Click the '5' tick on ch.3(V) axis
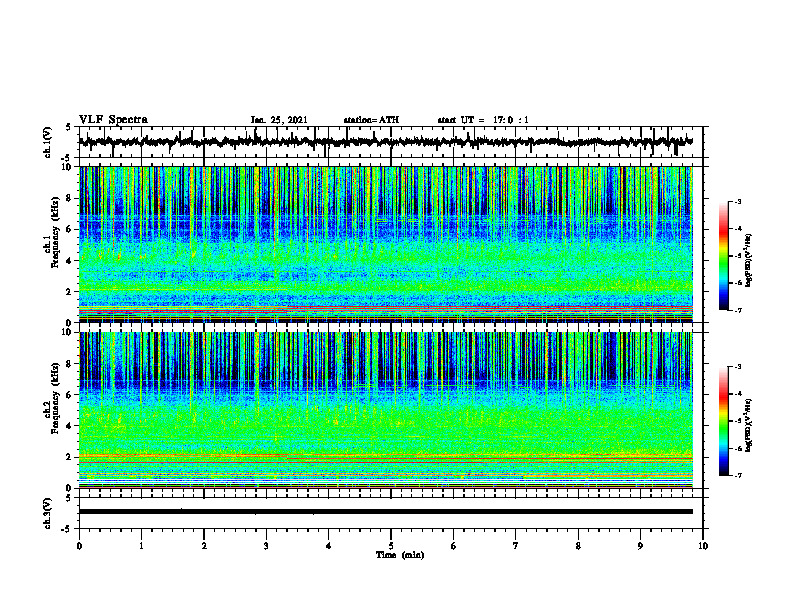The width and height of the screenshot is (792, 612). point(68,498)
